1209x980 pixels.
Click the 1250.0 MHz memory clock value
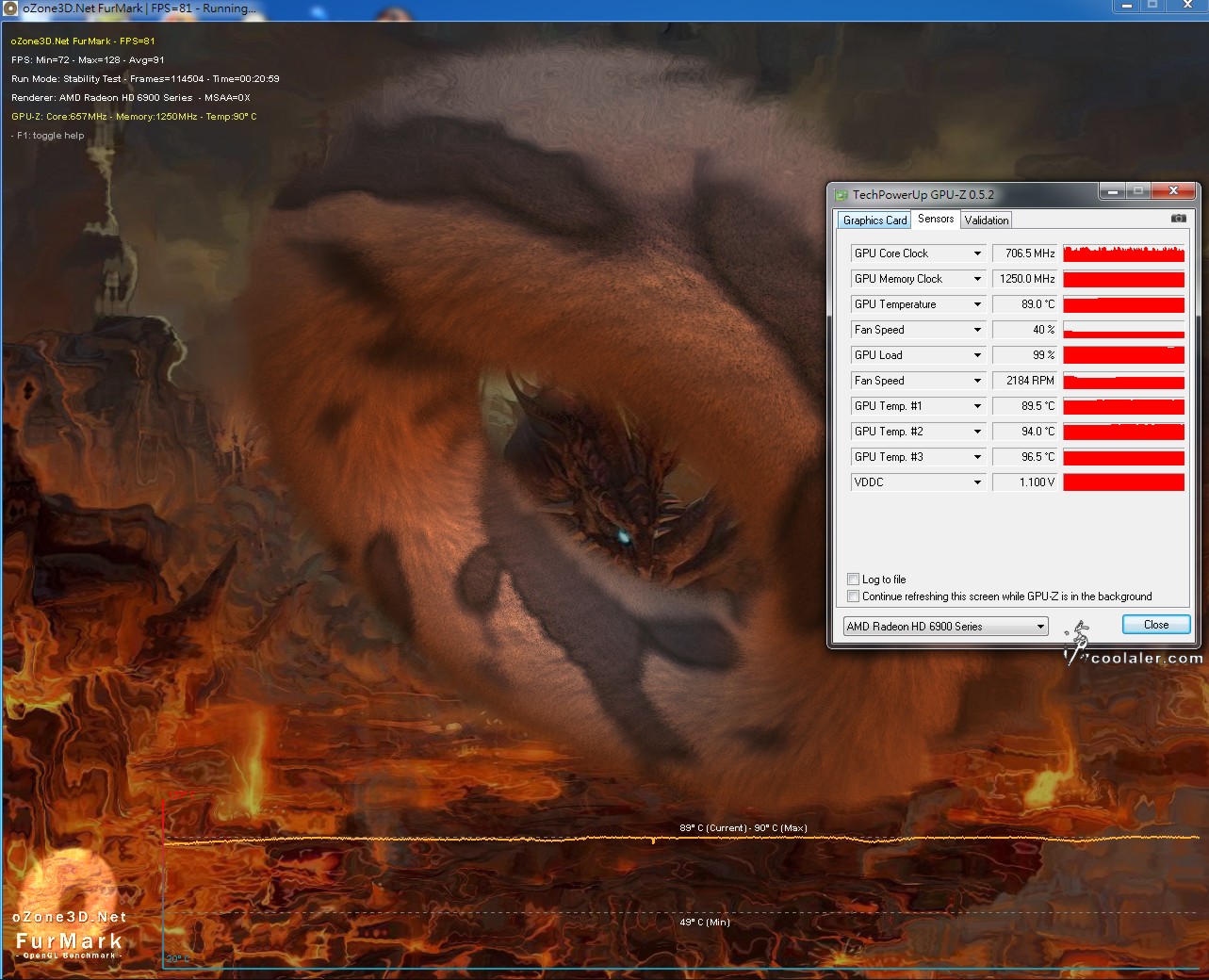click(1025, 279)
